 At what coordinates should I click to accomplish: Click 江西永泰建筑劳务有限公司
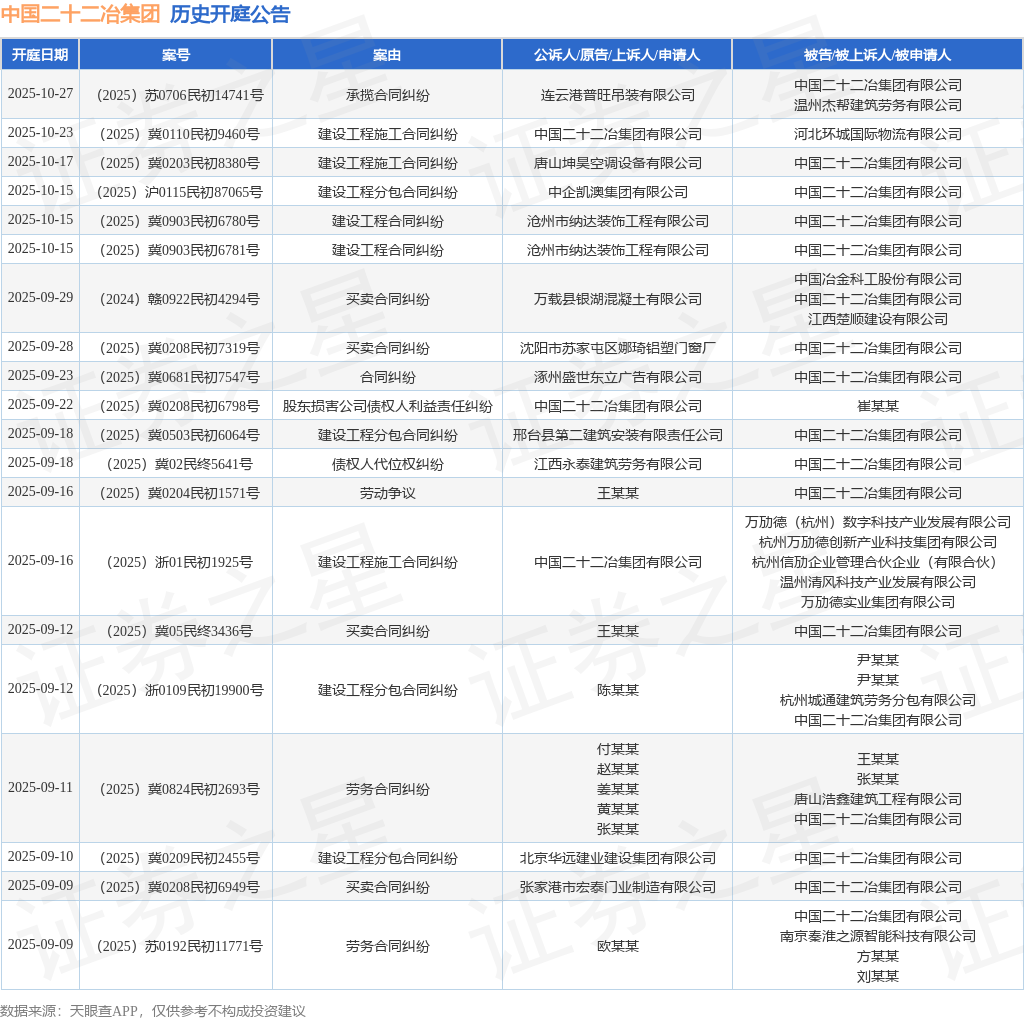(617, 465)
